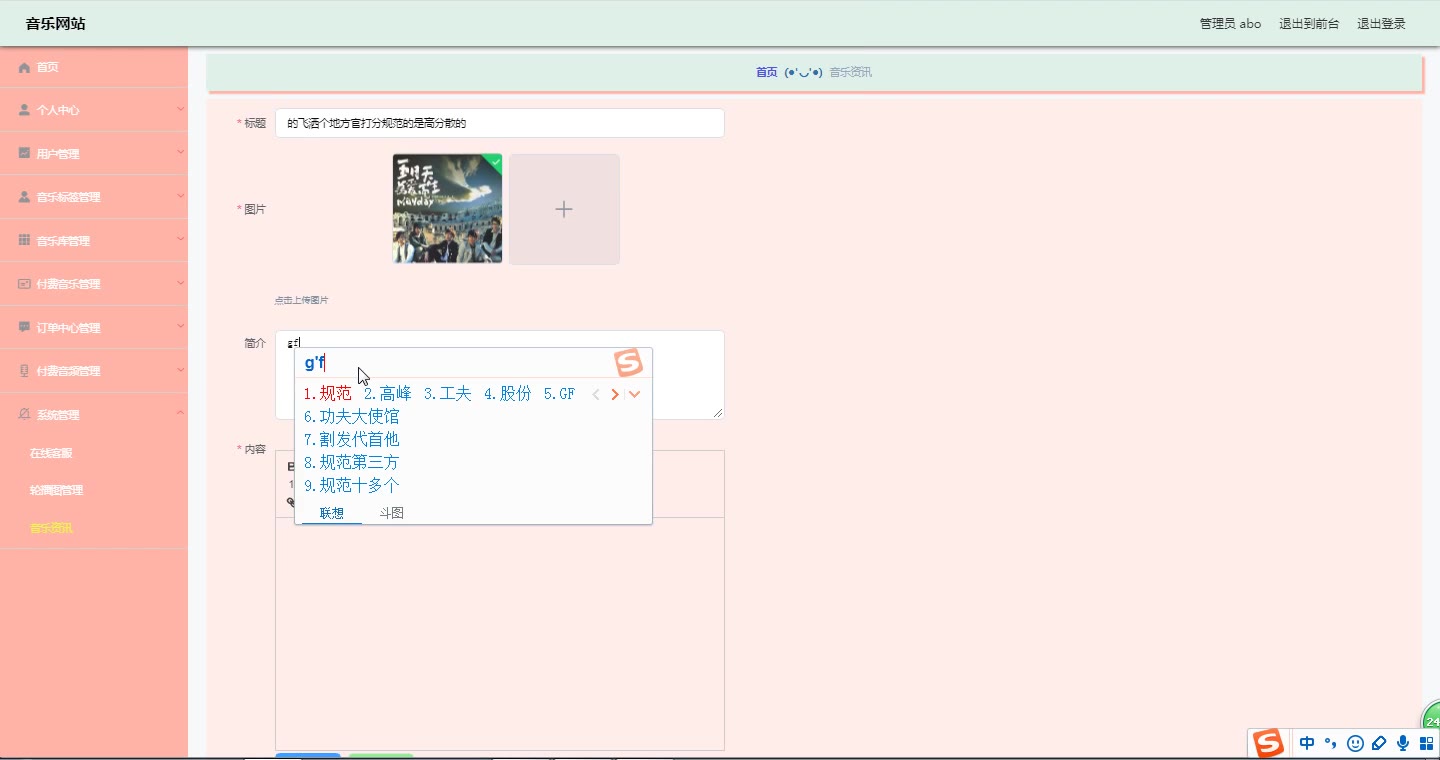Click the IME skin eraser-shaped icon
Image resolution: width=1440 pixels, height=760 pixels.
click(x=1379, y=743)
